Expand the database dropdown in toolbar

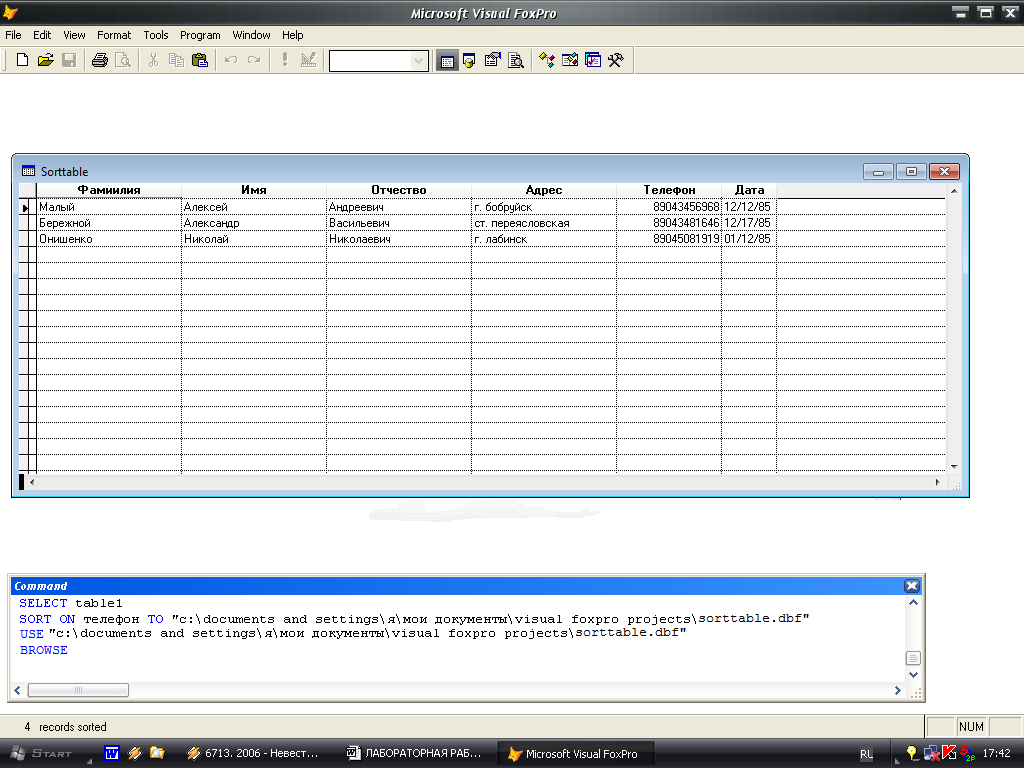(418, 61)
